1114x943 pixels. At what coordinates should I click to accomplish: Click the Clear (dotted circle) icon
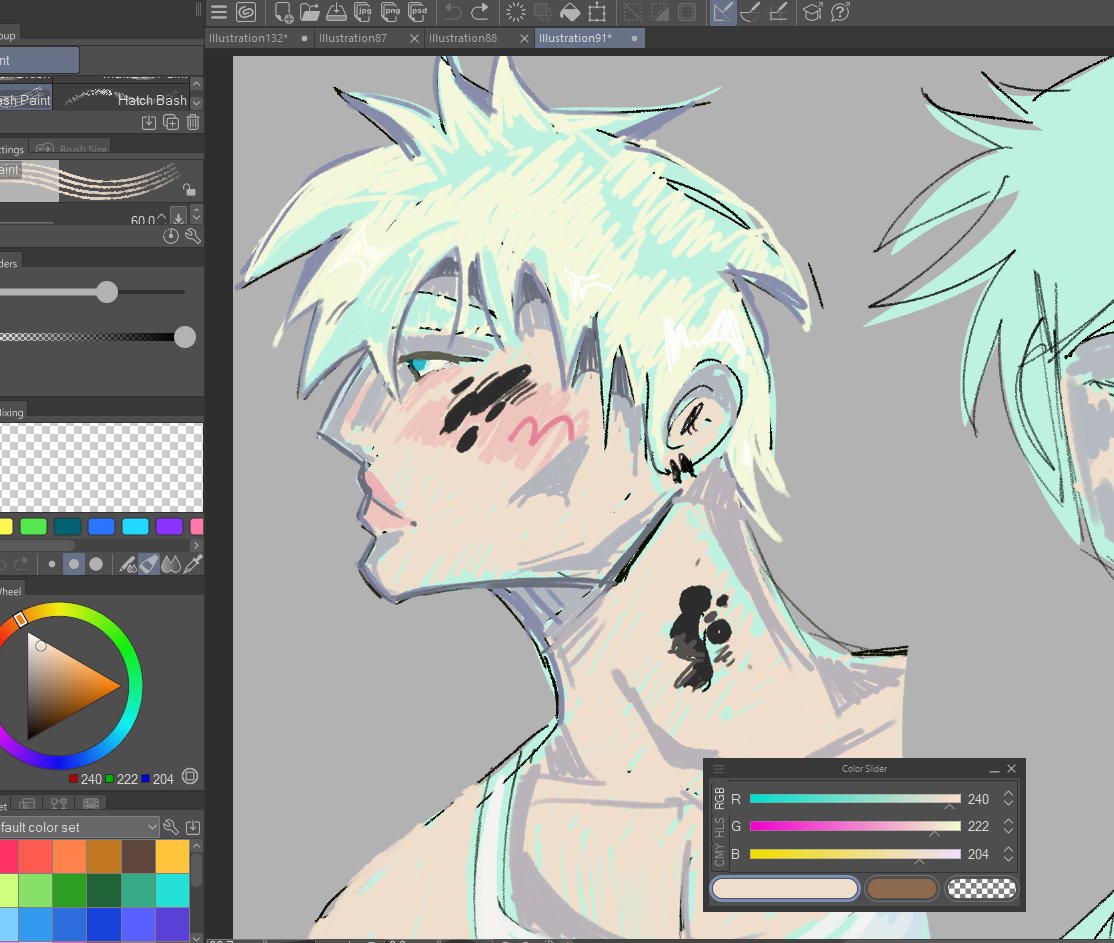coord(516,12)
